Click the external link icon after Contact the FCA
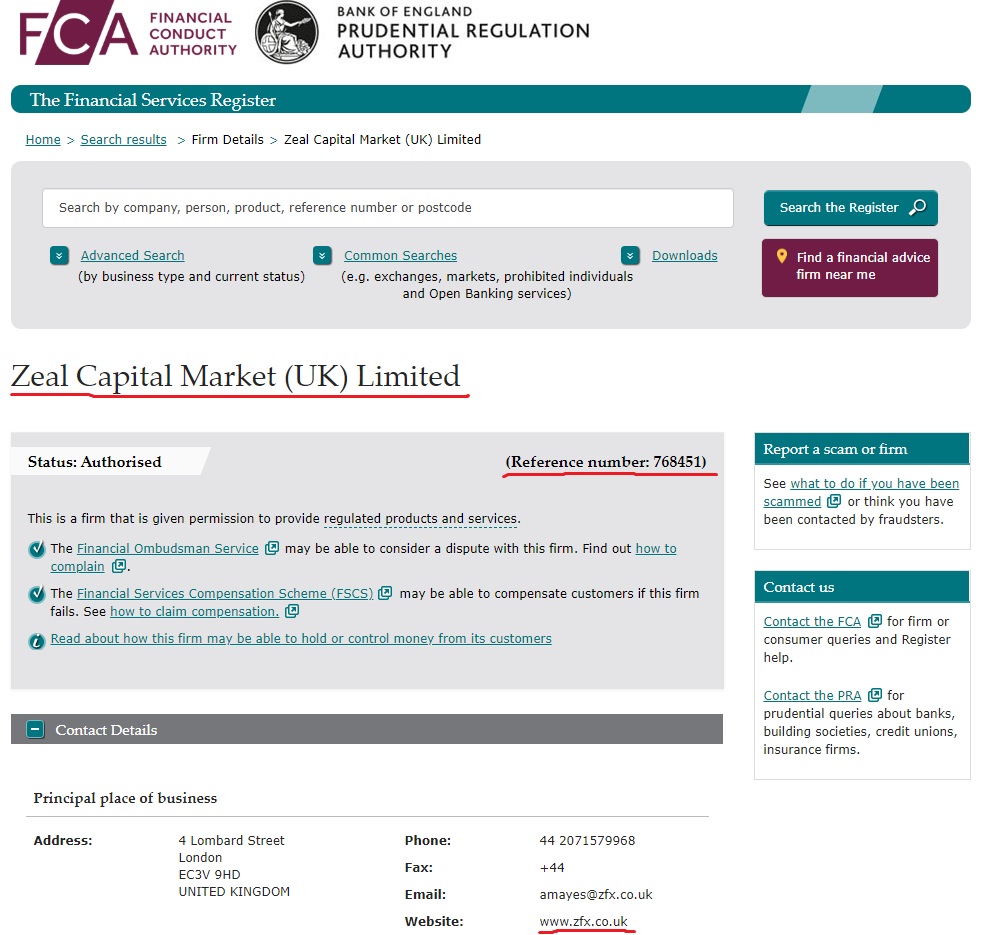 tap(874, 621)
